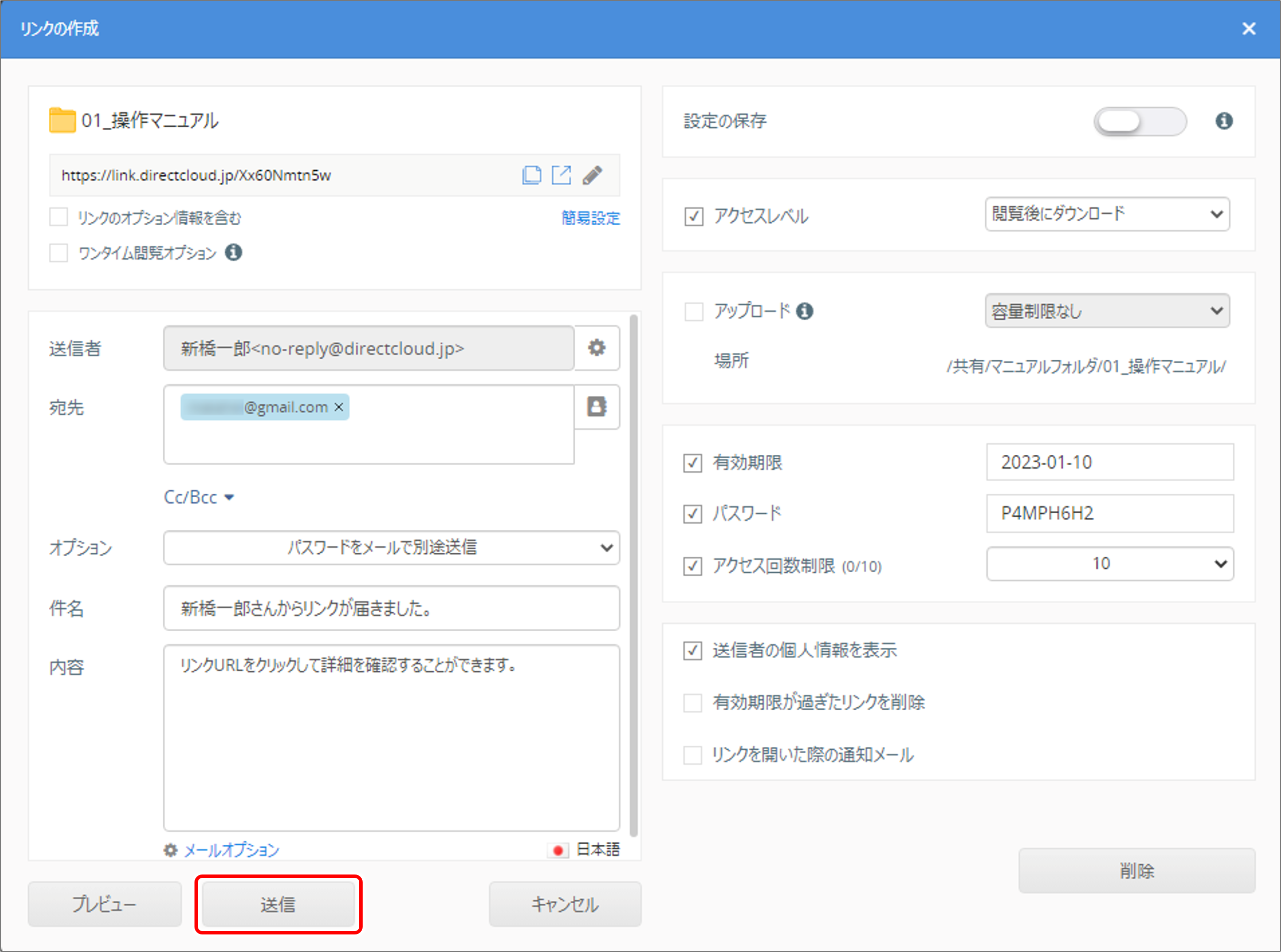Enable リンクのオプション情報を含む checkbox
This screenshot has width=1281, height=952.
pos(59,217)
